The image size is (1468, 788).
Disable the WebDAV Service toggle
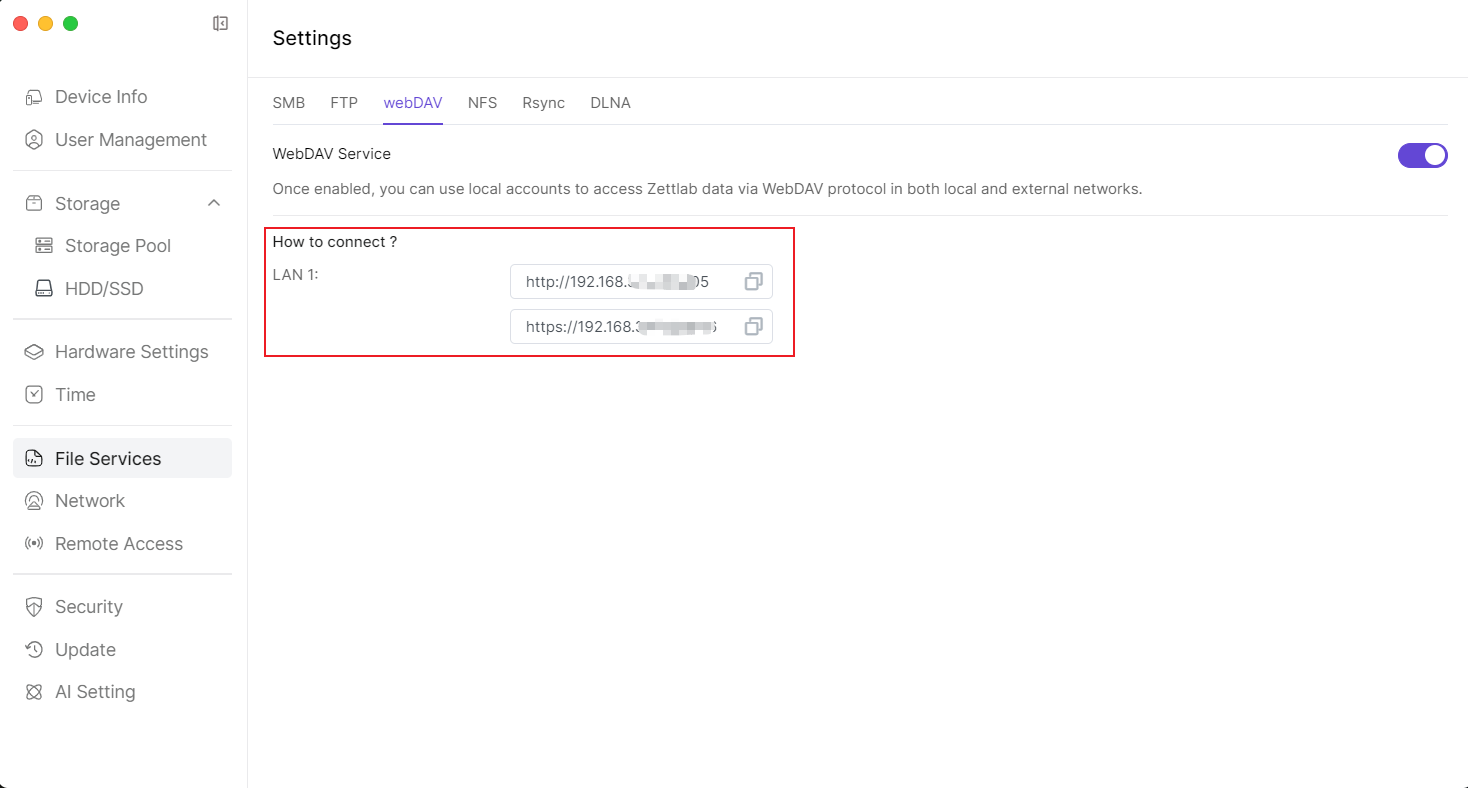point(1422,155)
